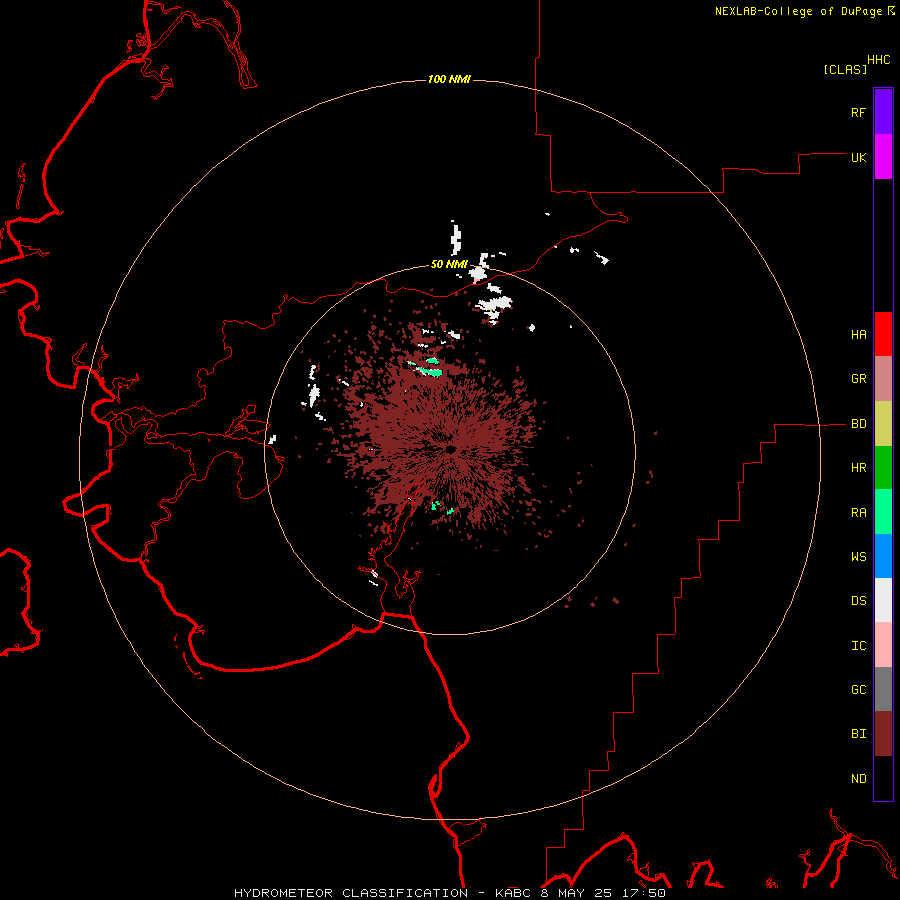Click the 'BI' legend label
Screen dimensions: 900x900
click(858, 734)
